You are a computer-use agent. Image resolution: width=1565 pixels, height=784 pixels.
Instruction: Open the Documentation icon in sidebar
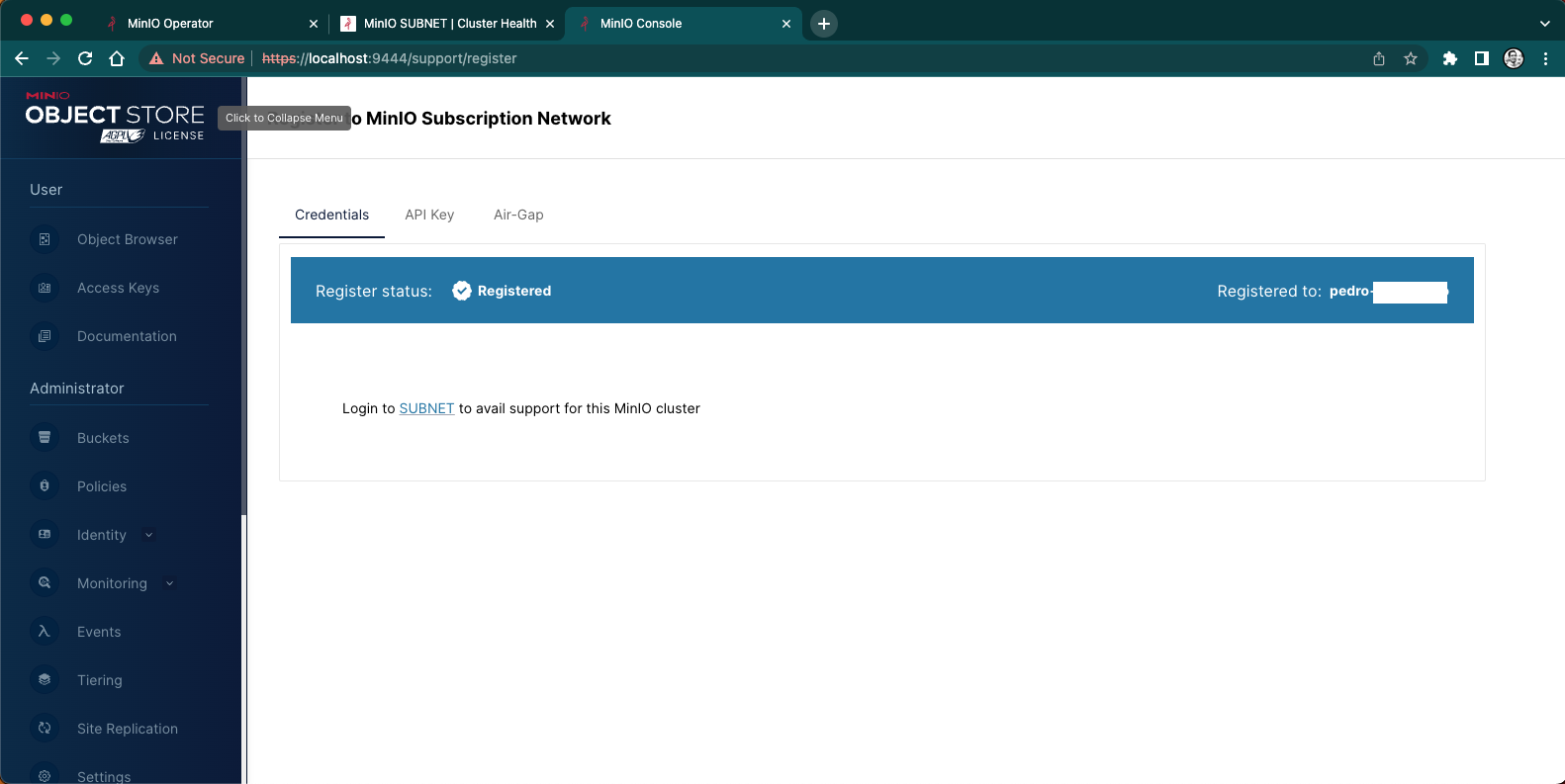click(x=45, y=336)
